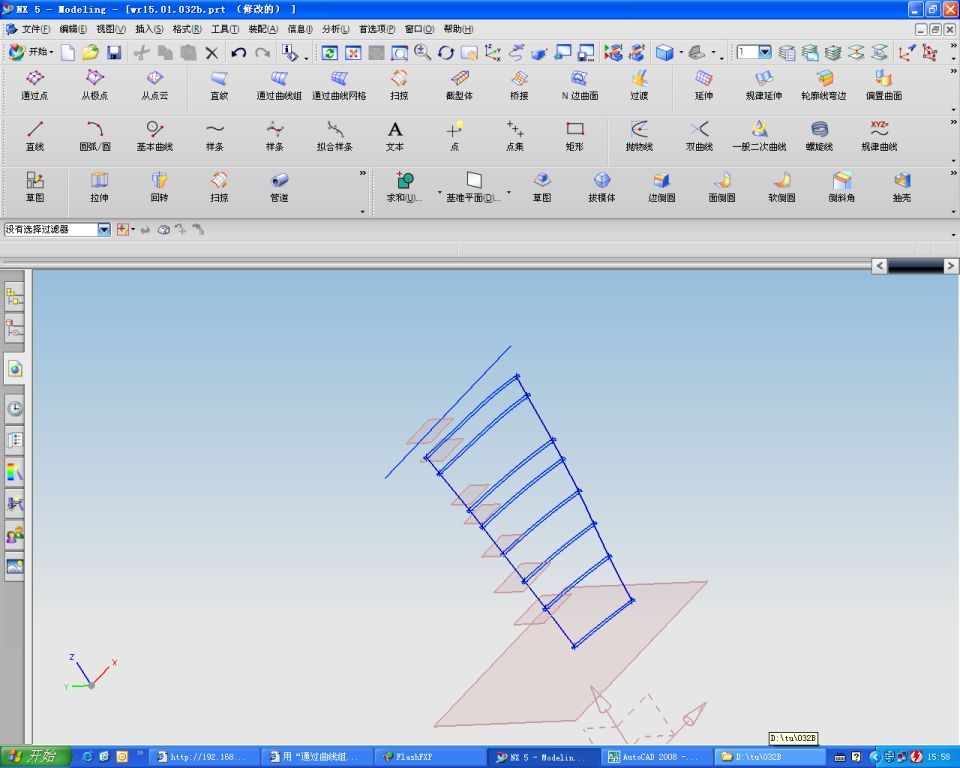Open the 基本曲线 basic curves tool
The image size is (960, 768).
[154, 137]
